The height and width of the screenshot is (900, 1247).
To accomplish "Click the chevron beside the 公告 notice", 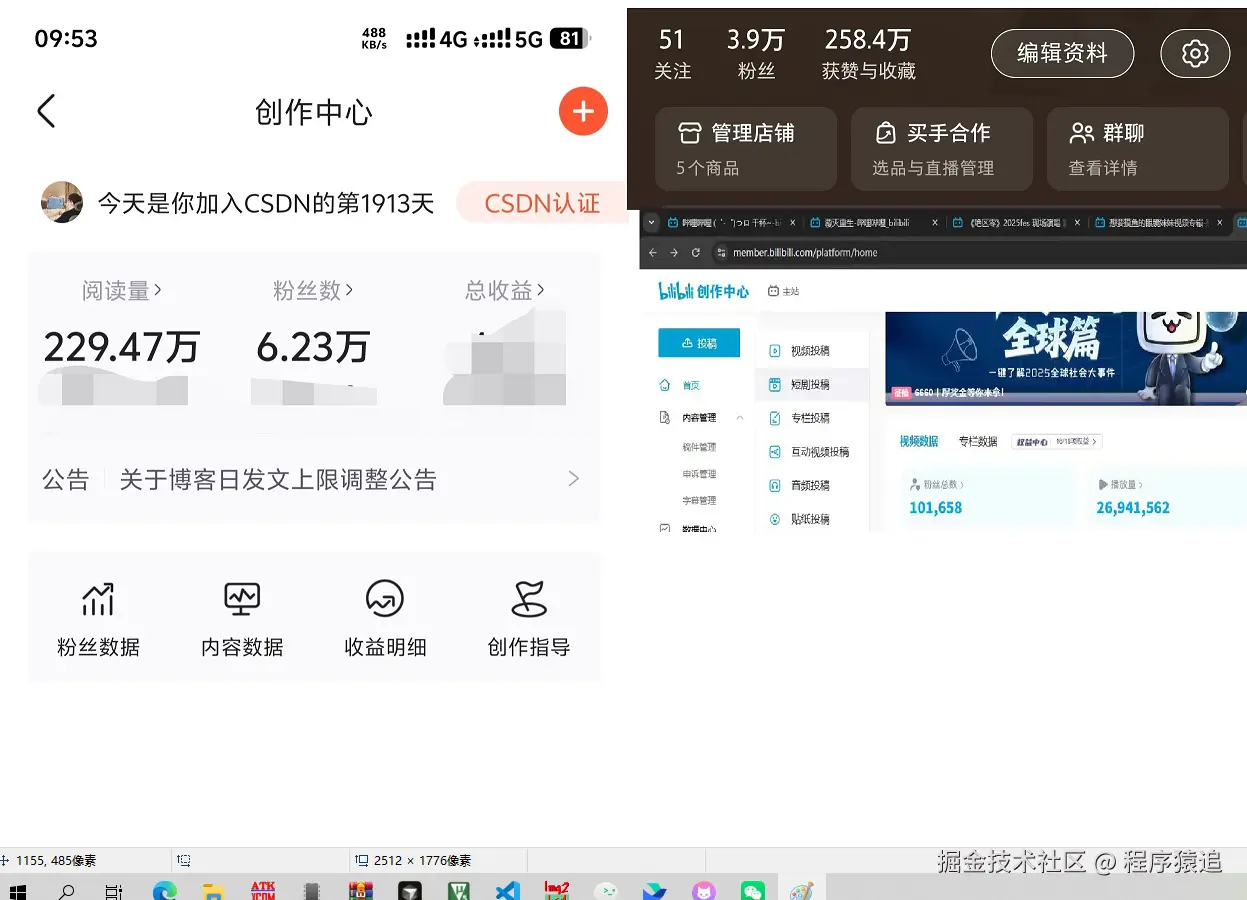I will (x=574, y=479).
